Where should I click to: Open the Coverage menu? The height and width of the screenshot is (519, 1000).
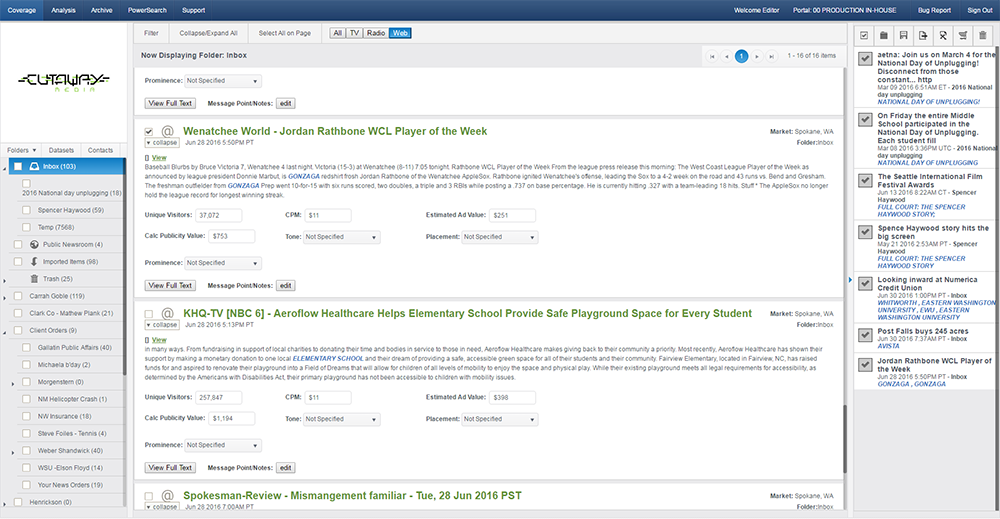[x=22, y=10]
